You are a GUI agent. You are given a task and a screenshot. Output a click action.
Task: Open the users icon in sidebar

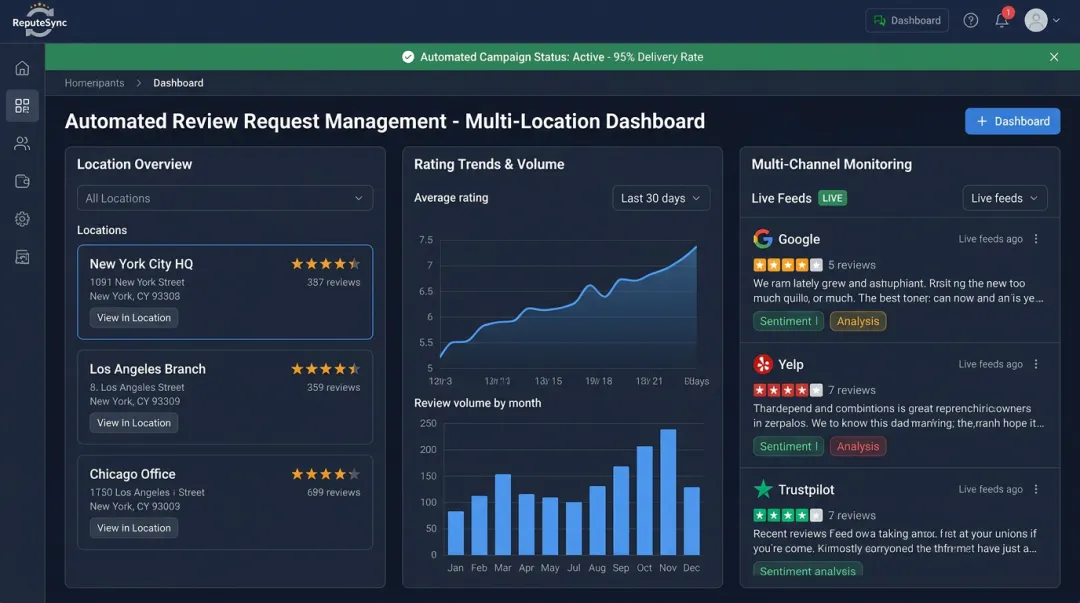[22, 143]
